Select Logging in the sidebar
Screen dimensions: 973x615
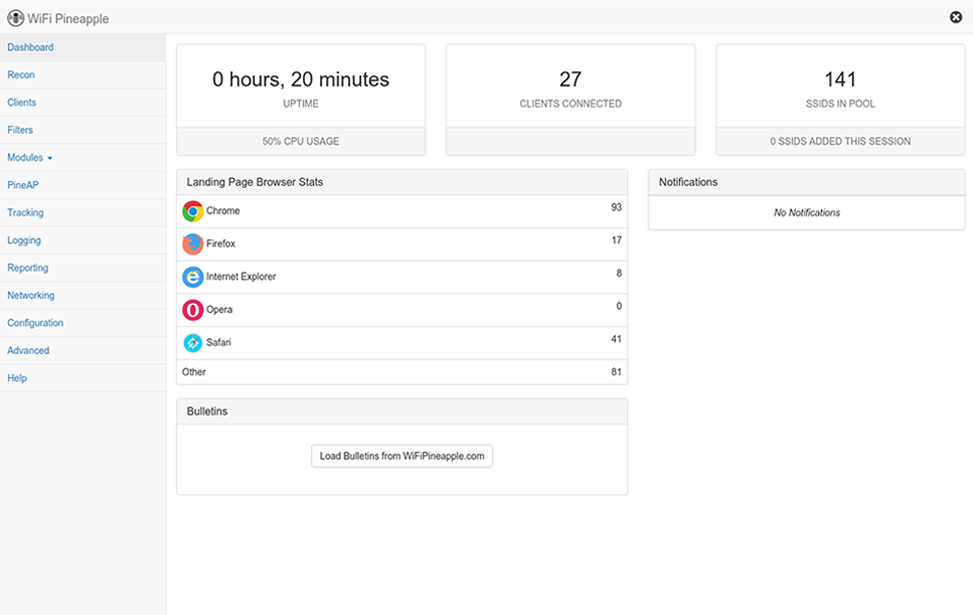(x=24, y=240)
